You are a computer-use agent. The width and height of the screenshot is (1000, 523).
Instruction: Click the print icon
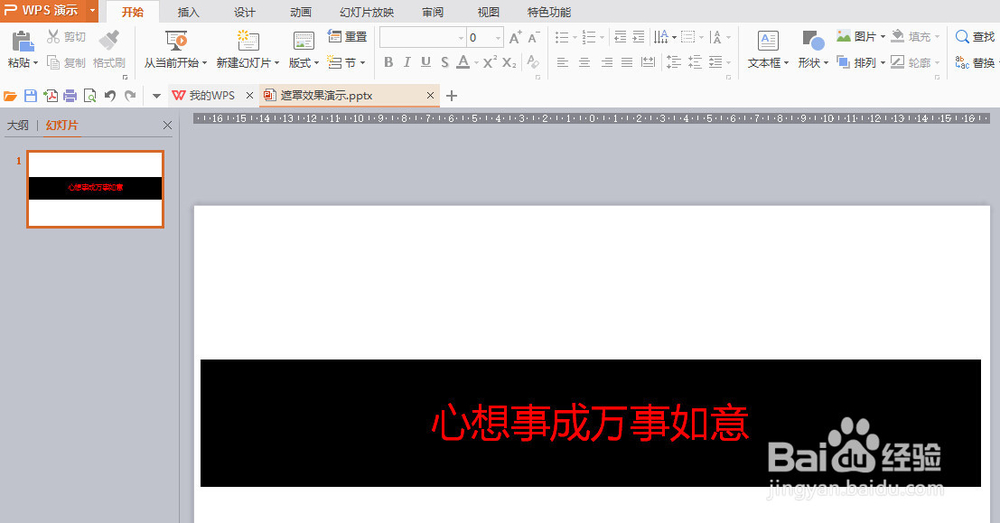click(x=70, y=96)
